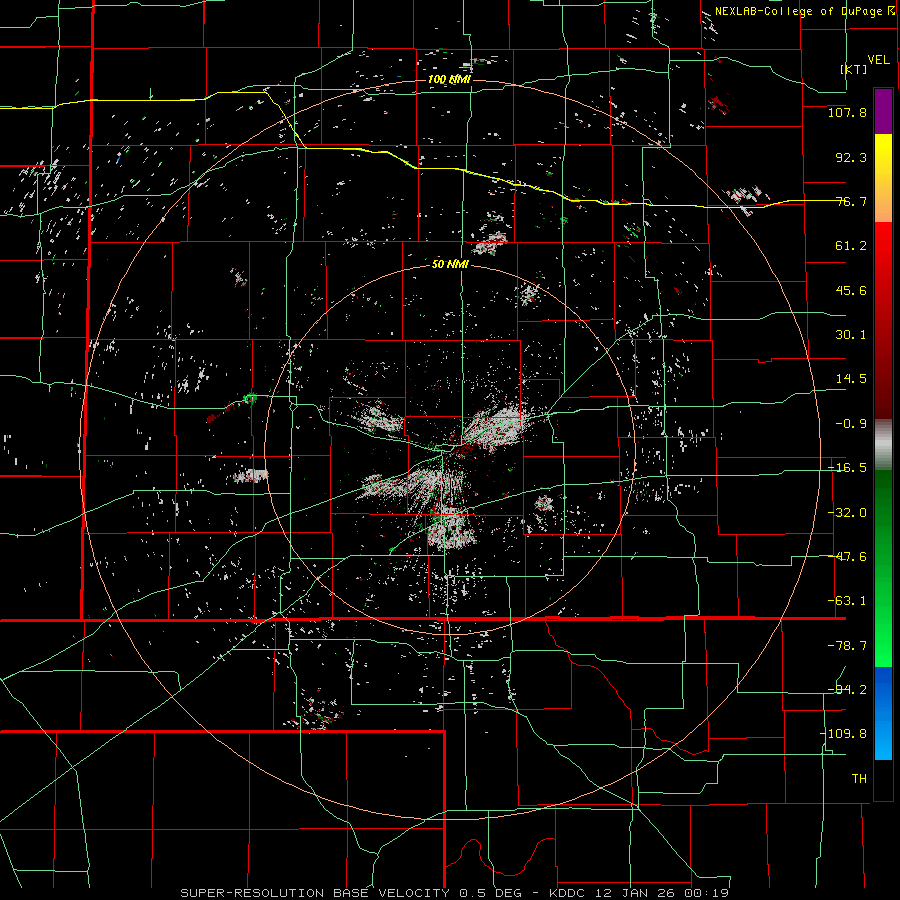
Task: Click the 100 NMI range ring label
Action: tap(449, 79)
